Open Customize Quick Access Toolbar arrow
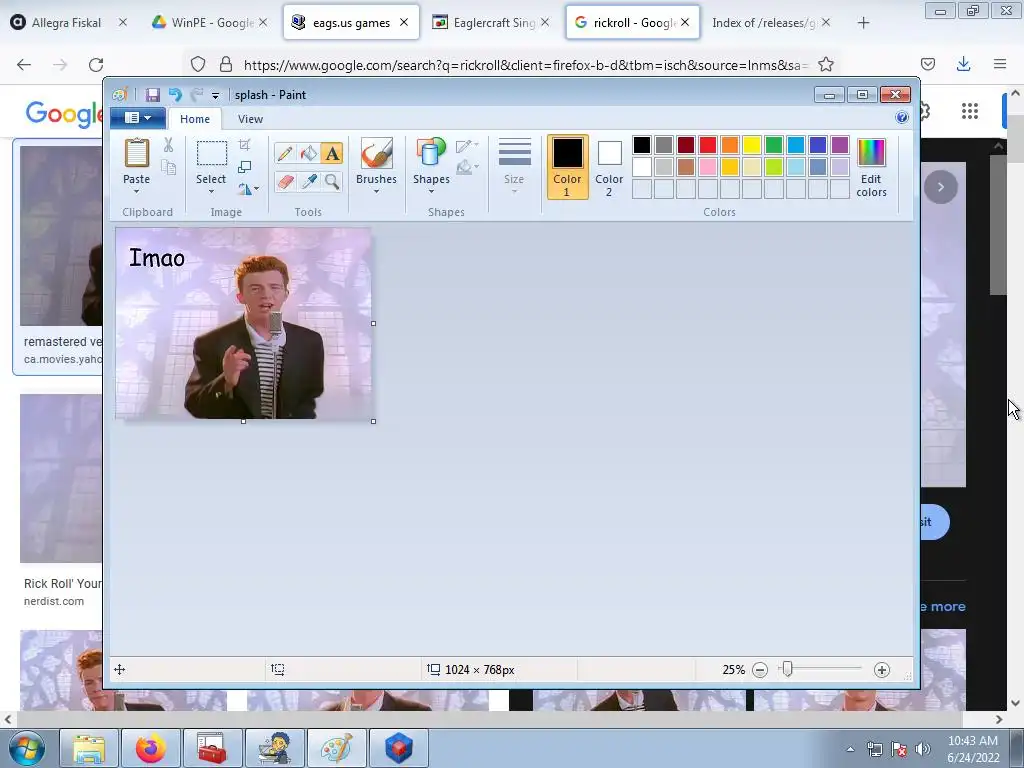Image resolution: width=1024 pixels, height=768 pixels. click(x=215, y=96)
